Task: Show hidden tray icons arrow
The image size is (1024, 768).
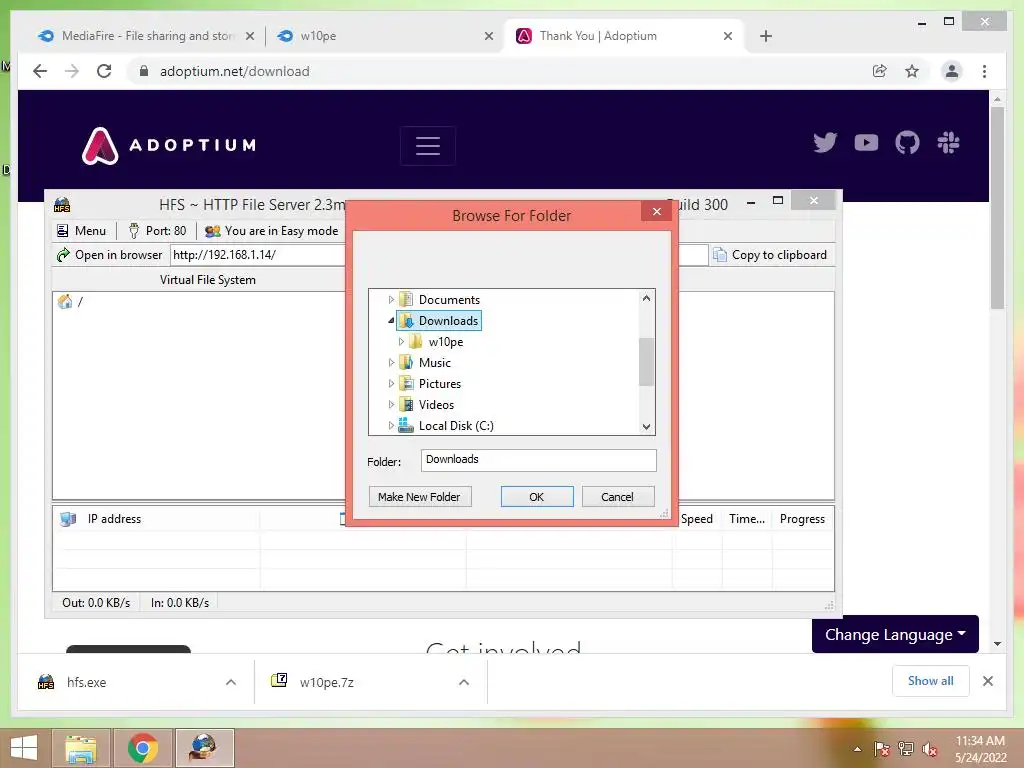Action: [x=857, y=749]
